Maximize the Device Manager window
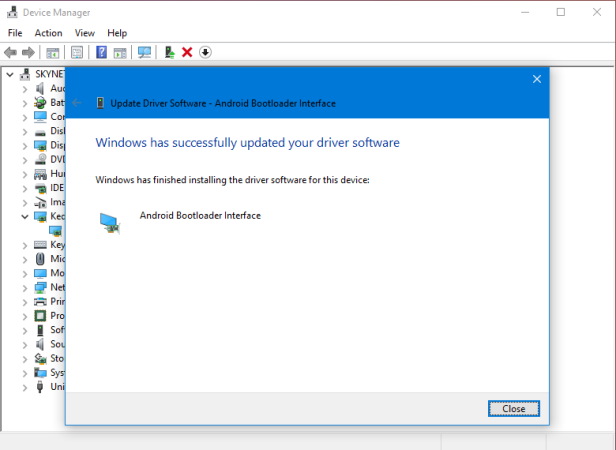The image size is (616, 450). 561,12
